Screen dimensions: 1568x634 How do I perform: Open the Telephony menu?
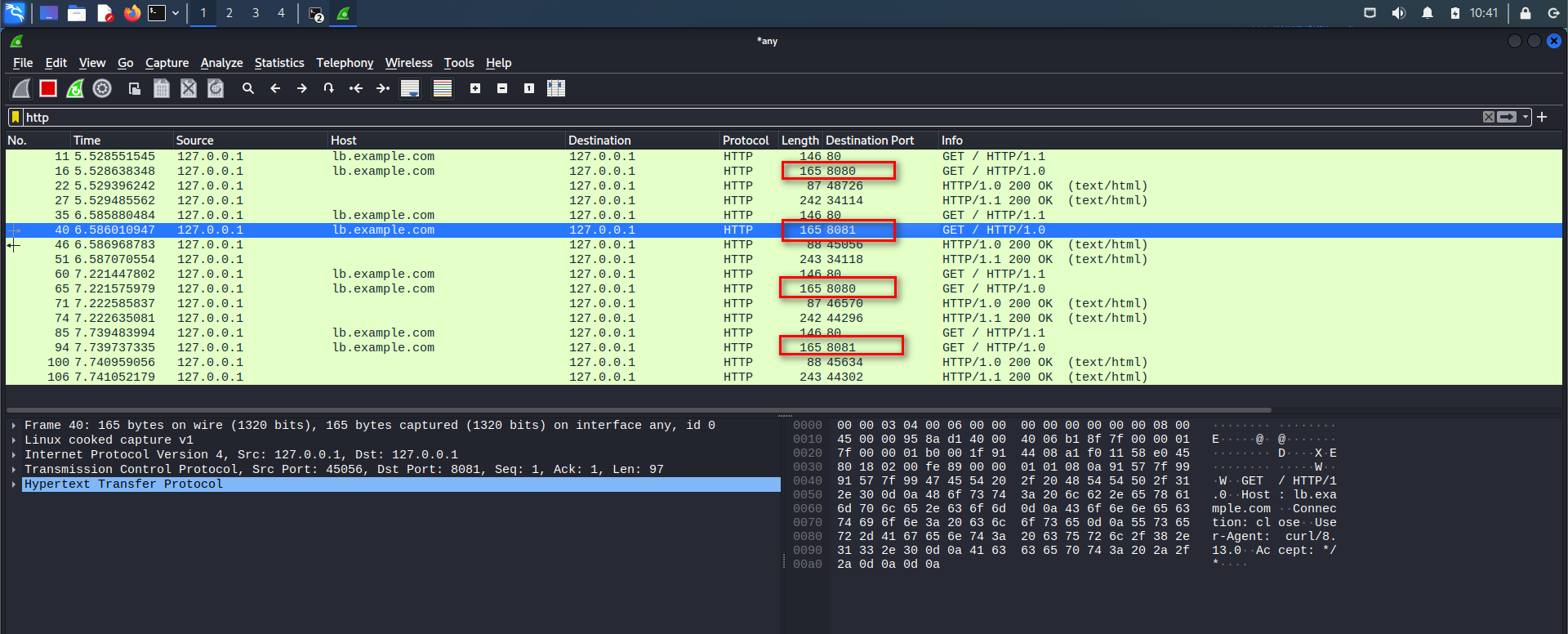click(345, 63)
